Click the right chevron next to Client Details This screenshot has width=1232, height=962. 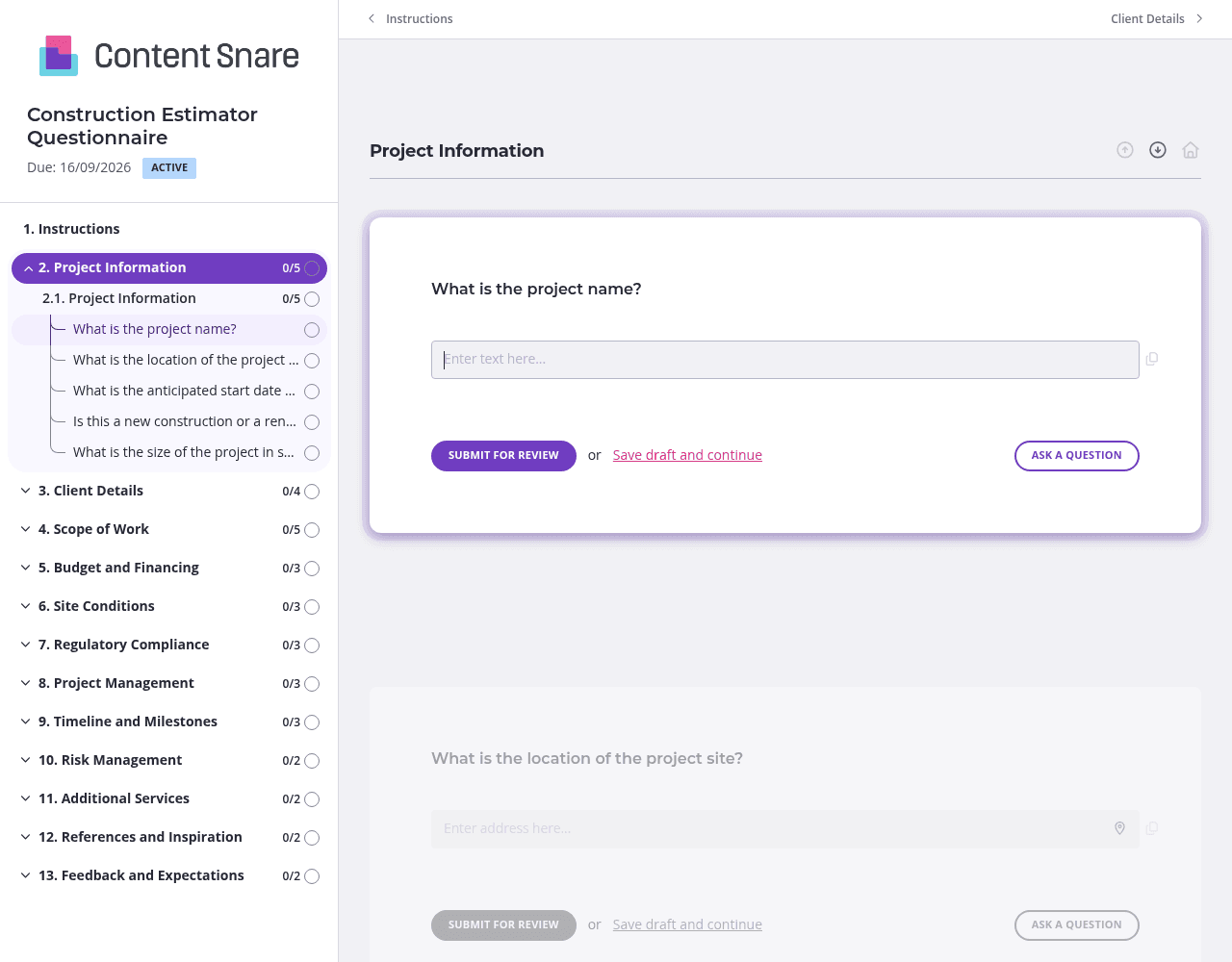pos(1199,18)
